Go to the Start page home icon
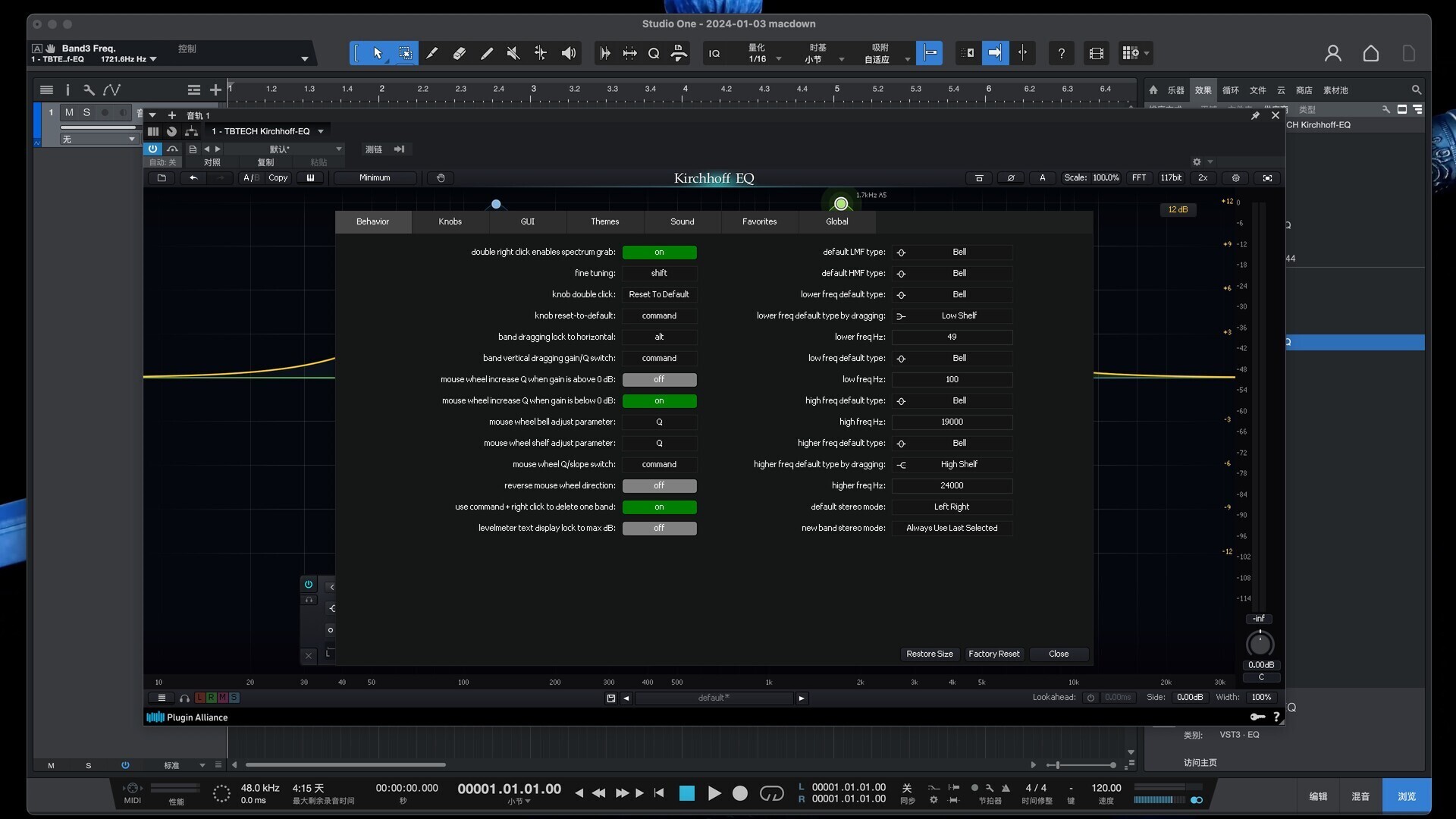The width and height of the screenshot is (1456, 819). point(1371,53)
